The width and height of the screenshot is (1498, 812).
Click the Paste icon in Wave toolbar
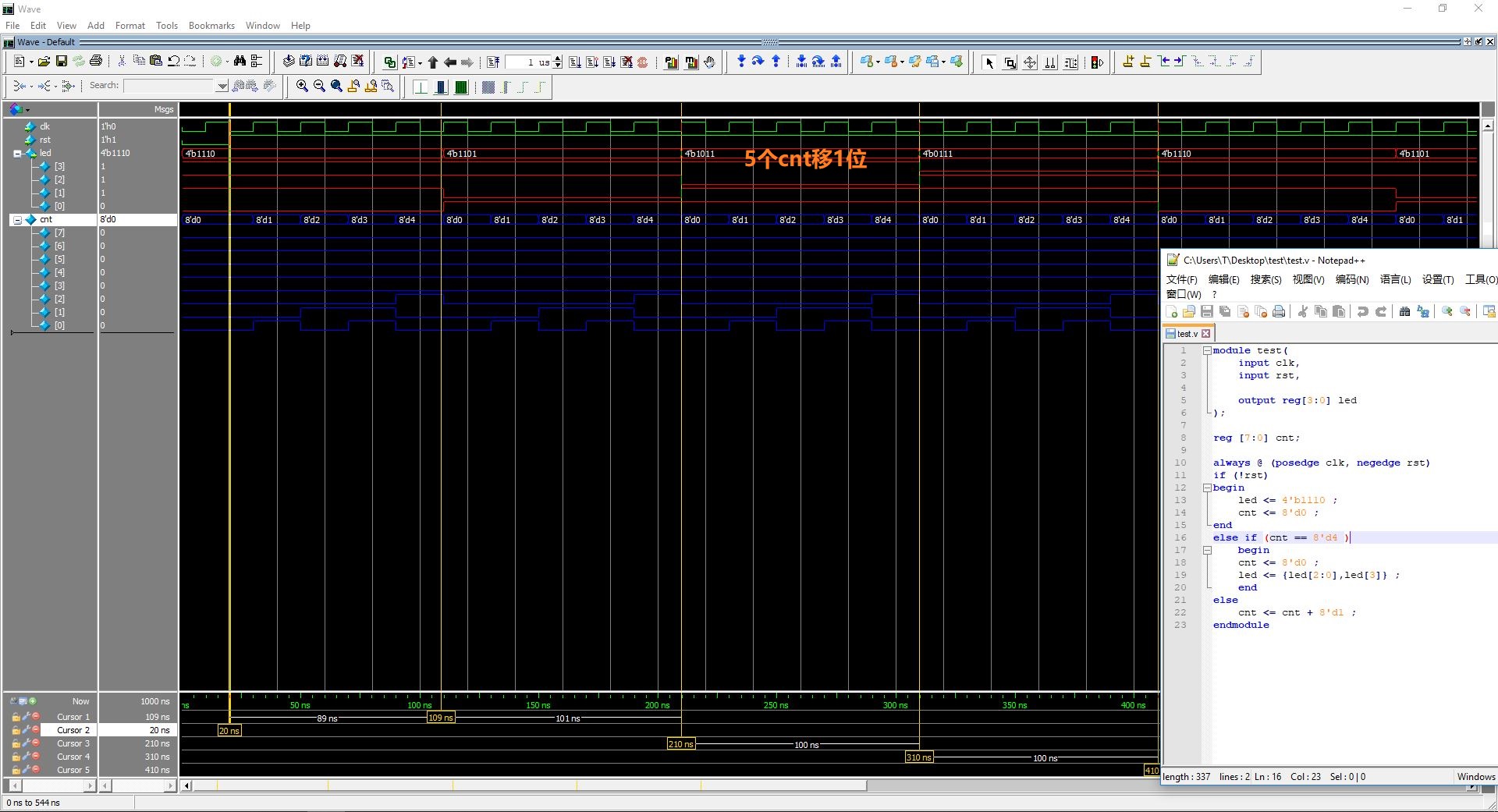[x=156, y=62]
